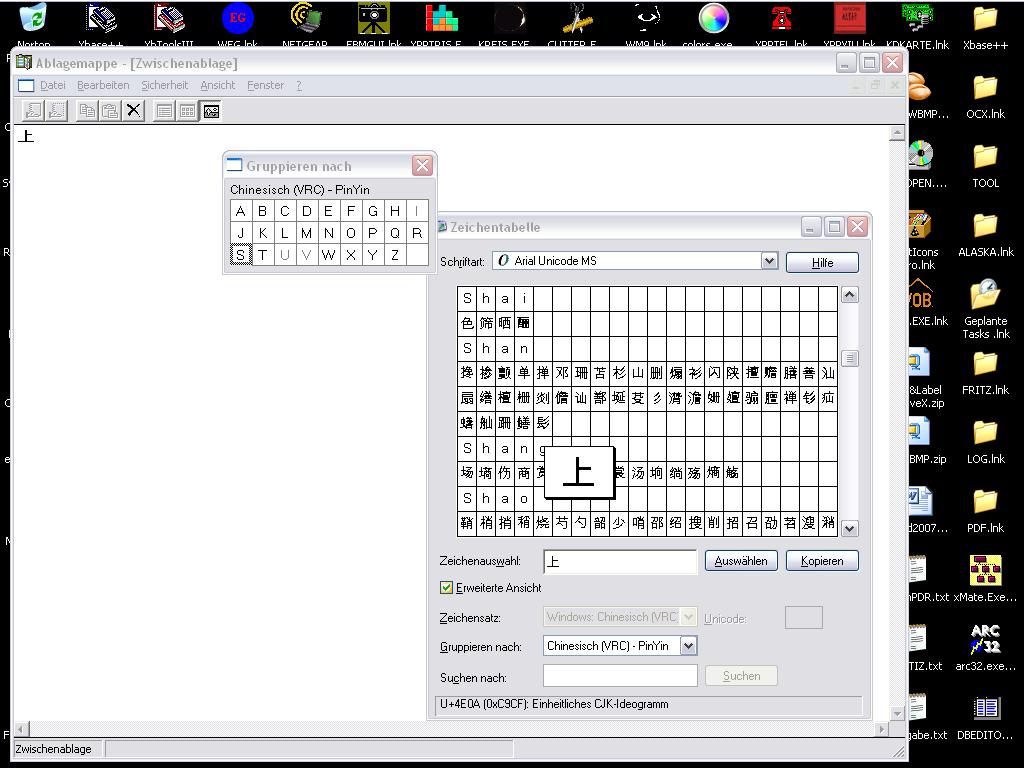Switch to thumbnail grid view in the toolbar
The image size is (1024, 768).
click(188, 110)
